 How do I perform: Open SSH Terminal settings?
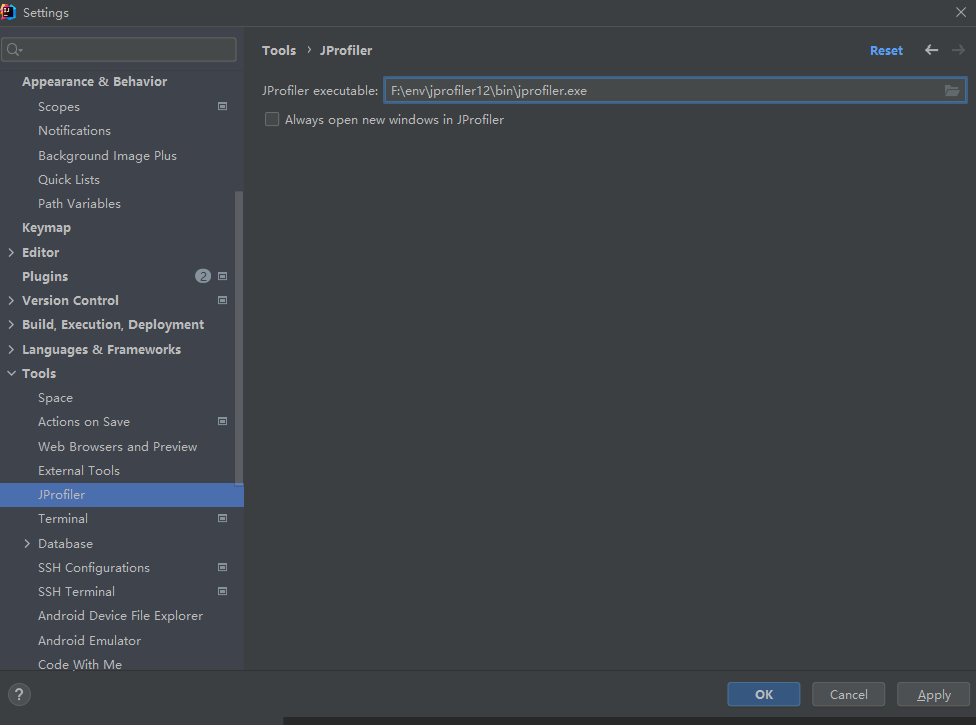(76, 592)
